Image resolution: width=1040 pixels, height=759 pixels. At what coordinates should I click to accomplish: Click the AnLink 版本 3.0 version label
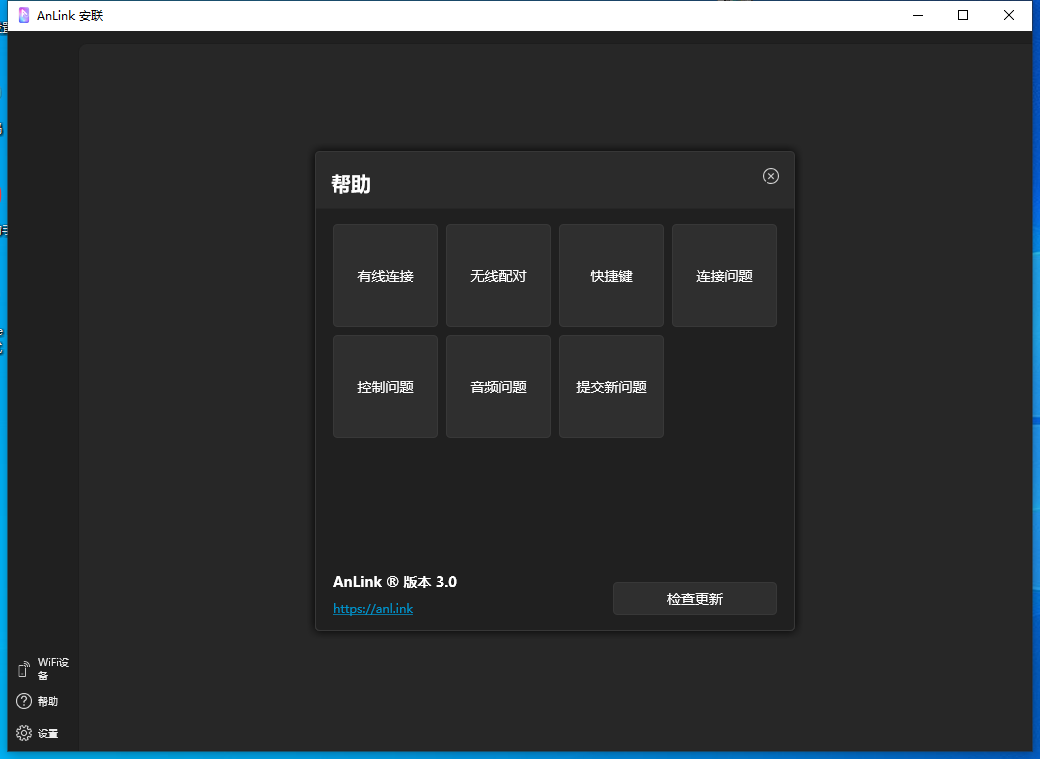pyautogui.click(x=394, y=581)
